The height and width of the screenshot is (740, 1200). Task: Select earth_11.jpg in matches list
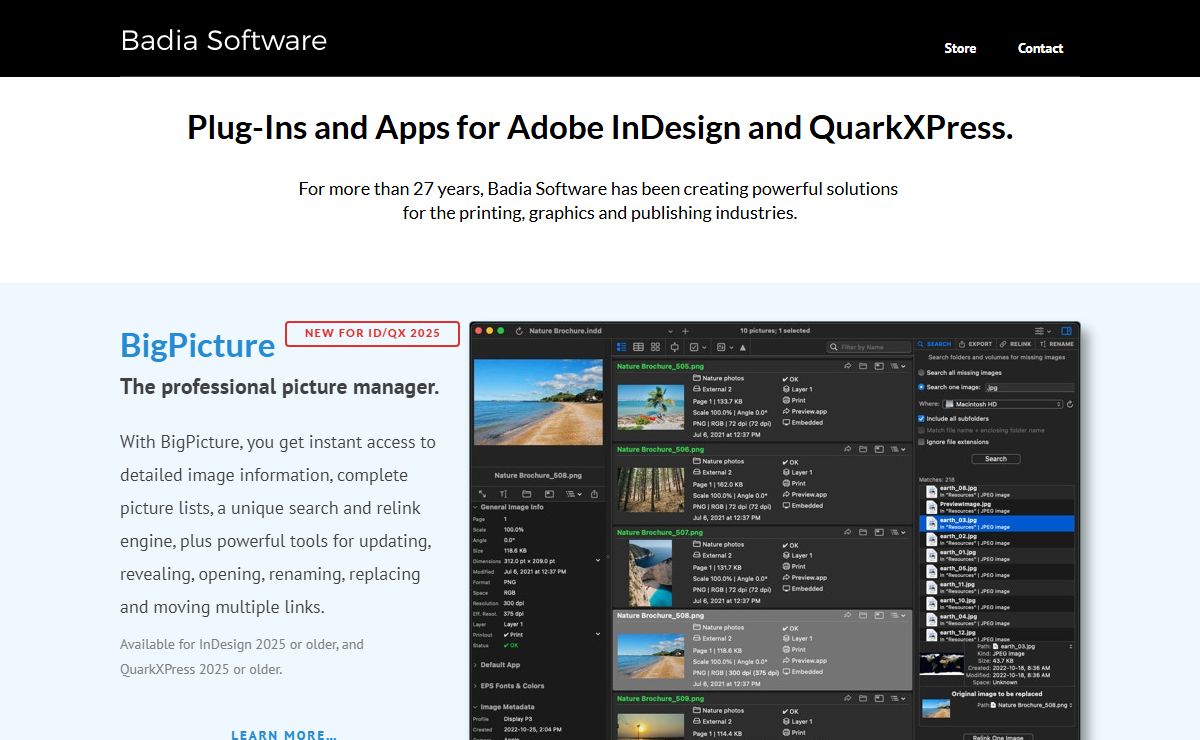coord(997,588)
